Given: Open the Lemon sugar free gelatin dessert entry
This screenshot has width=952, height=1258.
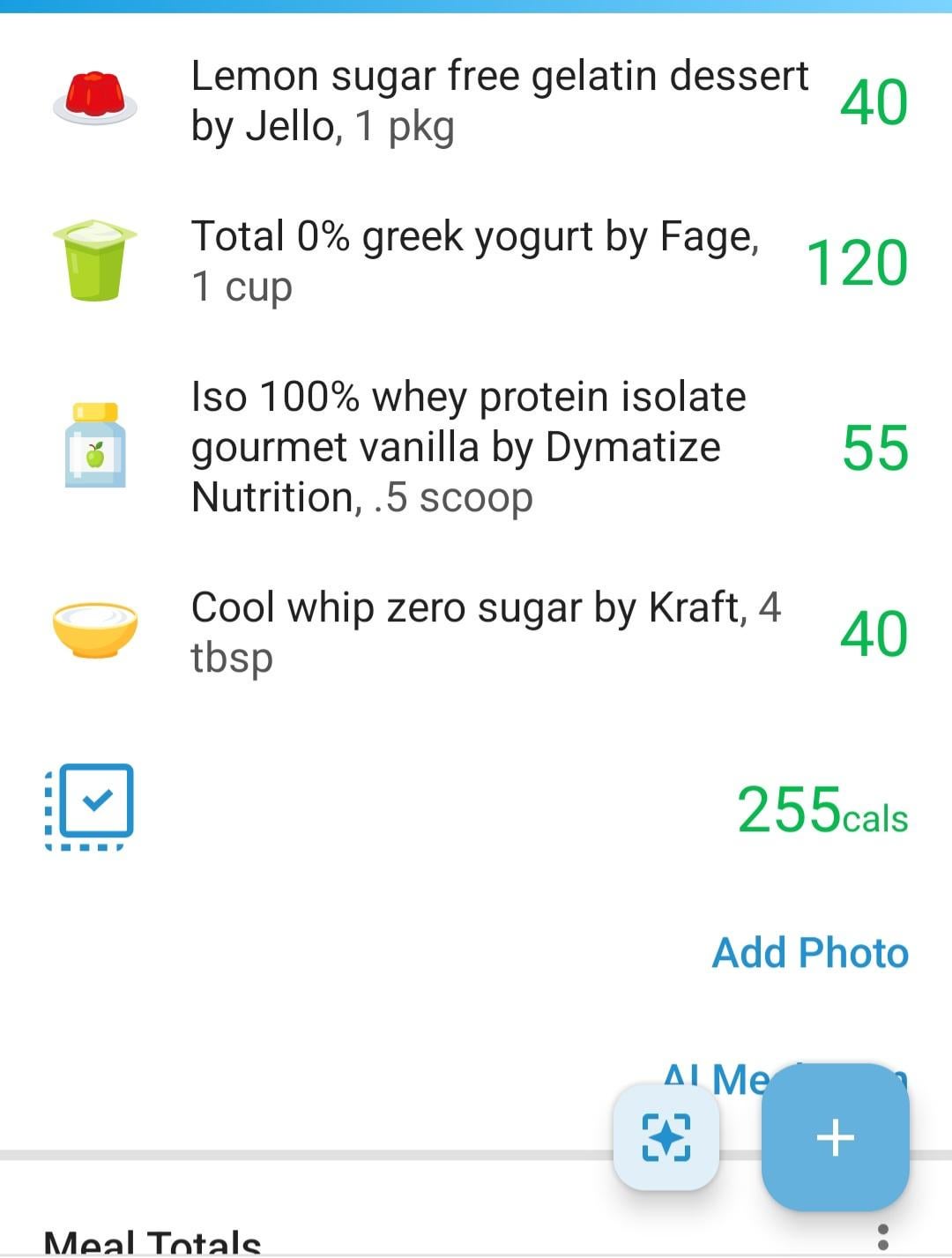Looking at the screenshot, I should point(499,100).
